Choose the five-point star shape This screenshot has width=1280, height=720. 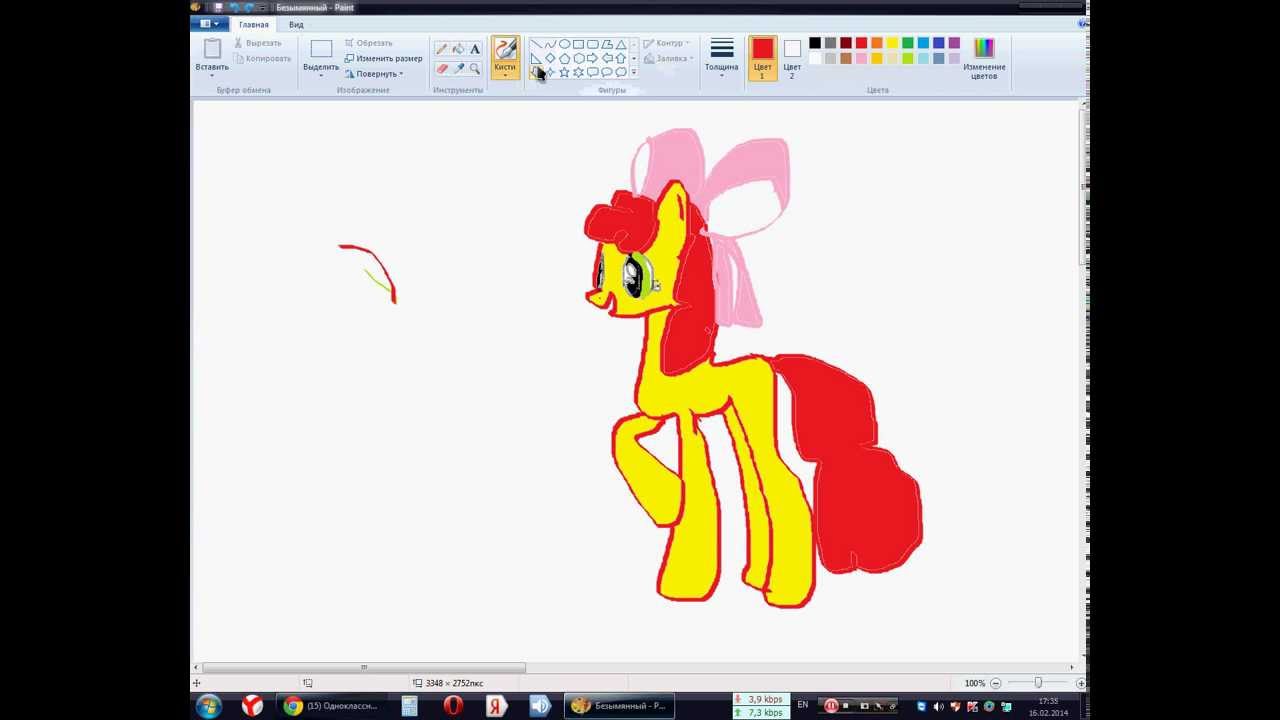point(564,72)
